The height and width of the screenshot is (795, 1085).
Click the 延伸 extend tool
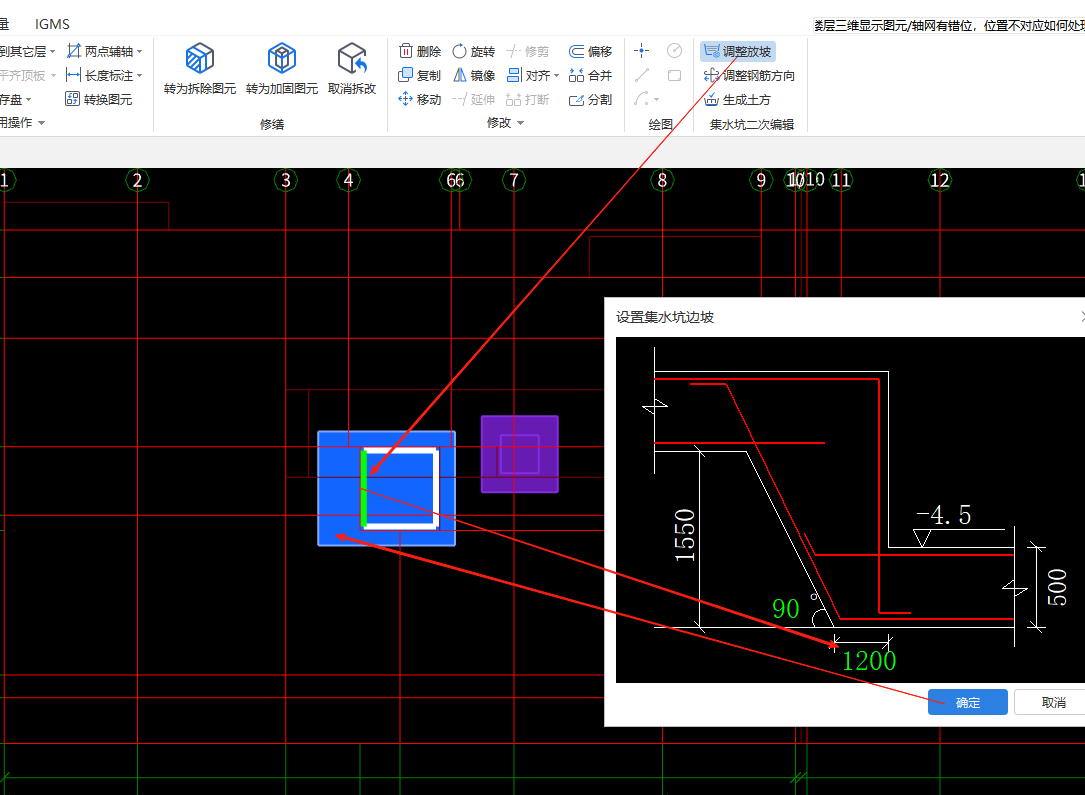pos(473,100)
